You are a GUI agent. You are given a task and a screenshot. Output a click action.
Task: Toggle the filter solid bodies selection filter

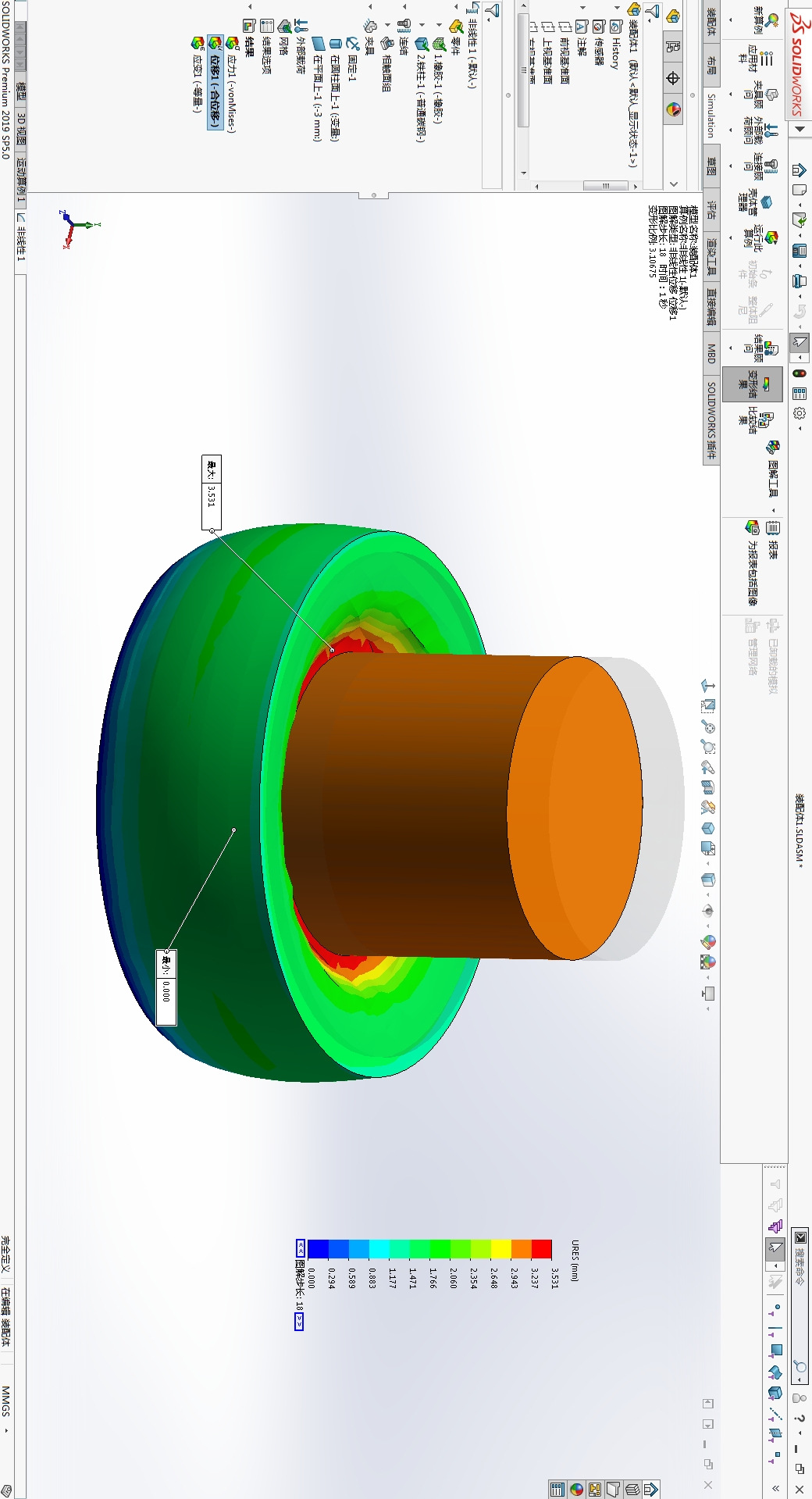coord(775,1393)
